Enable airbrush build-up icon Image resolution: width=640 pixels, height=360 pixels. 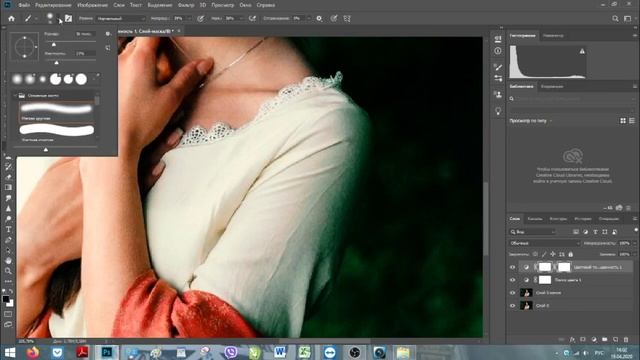point(252,18)
